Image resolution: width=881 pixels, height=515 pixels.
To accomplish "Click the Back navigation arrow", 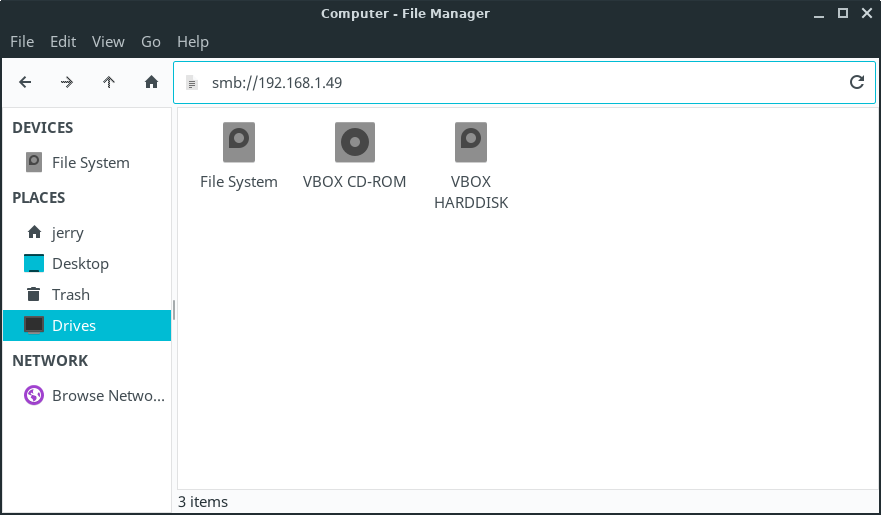I will point(25,82).
